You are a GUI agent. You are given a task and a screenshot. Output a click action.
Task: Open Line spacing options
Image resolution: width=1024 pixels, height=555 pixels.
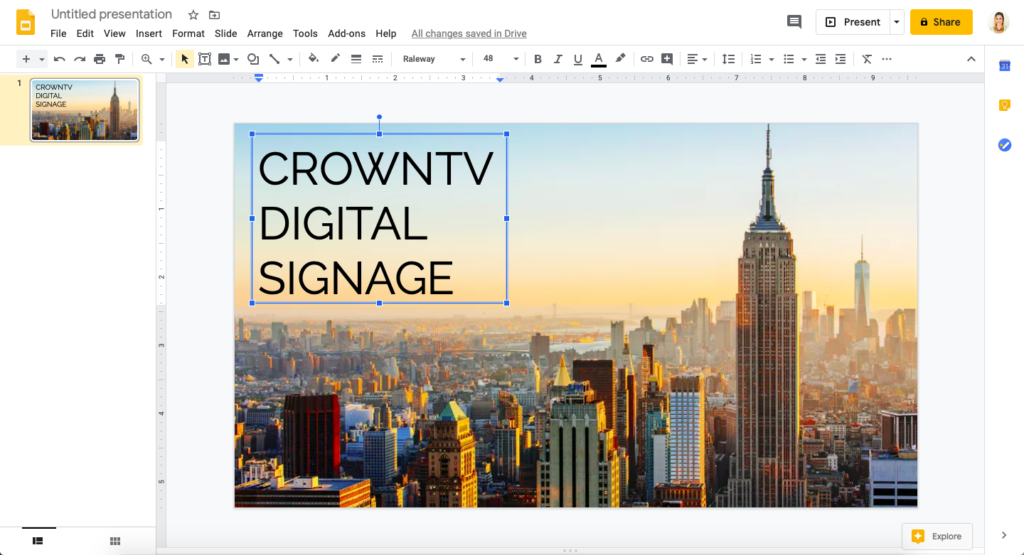(x=728, y=59)
